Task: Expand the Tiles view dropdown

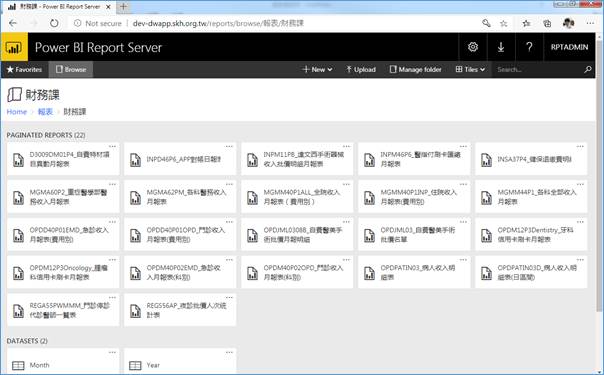Action: pyautogui.click(x=470, y=70)
